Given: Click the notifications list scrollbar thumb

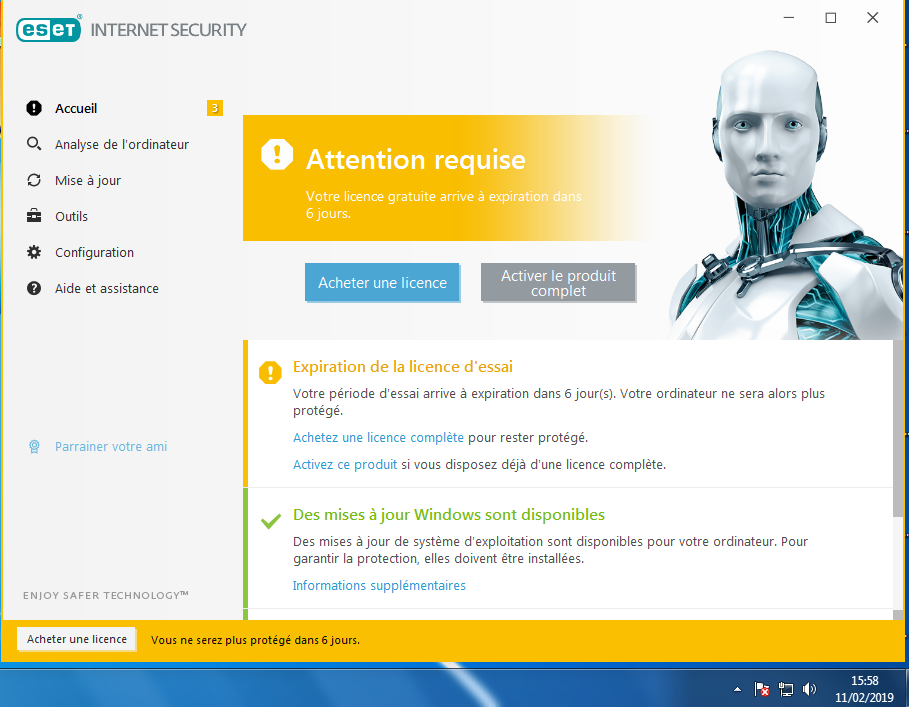Looking at the screenshot, I should (898, 429).
